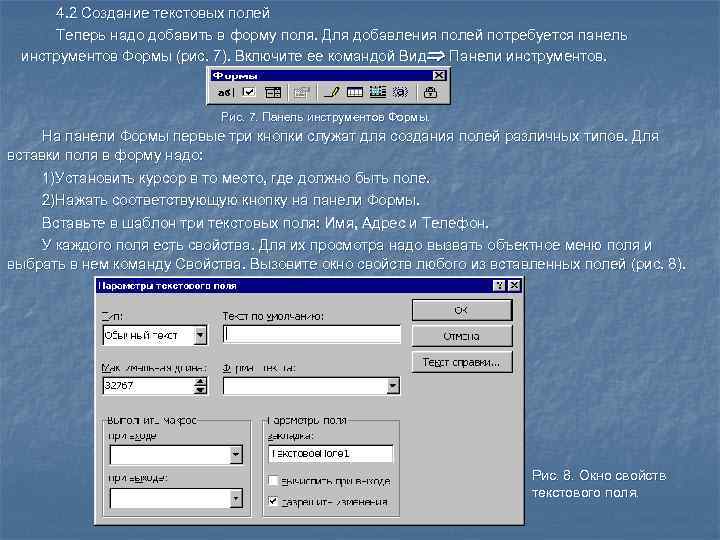The height and width of the screenshot is (540, 720).
Task: Click caption 'Рис. 8. Окно свойств'
Action: [x=599, y=475]
